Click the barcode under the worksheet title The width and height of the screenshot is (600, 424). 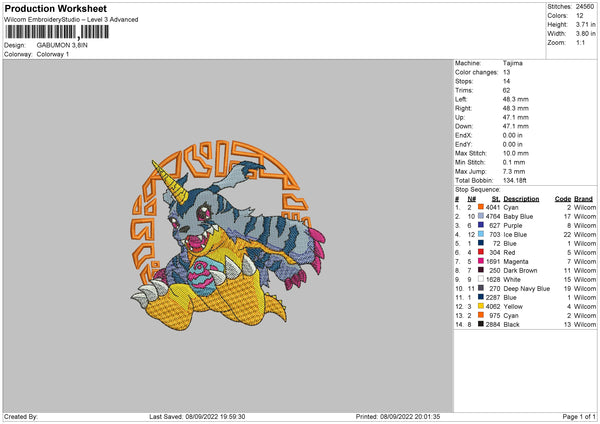[57, 32]
